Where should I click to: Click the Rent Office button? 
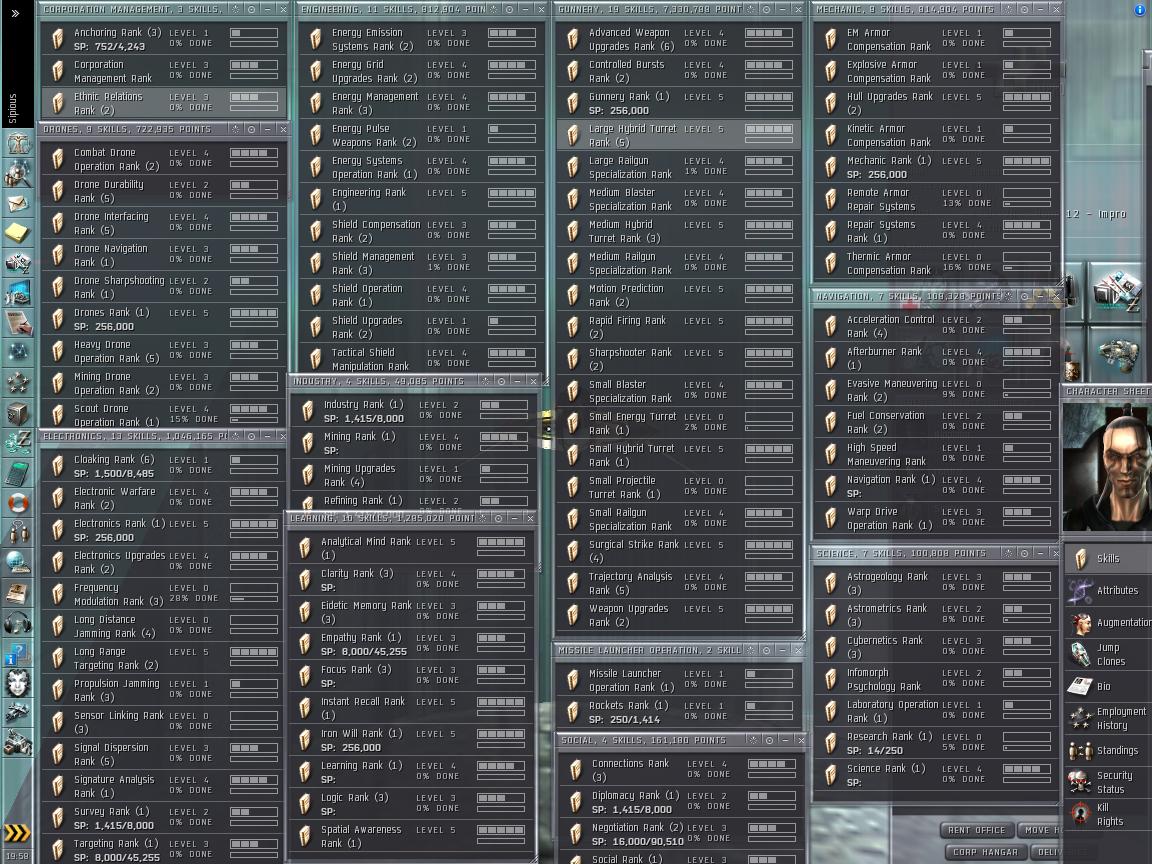pyautogui.click(x=976, y=830)
